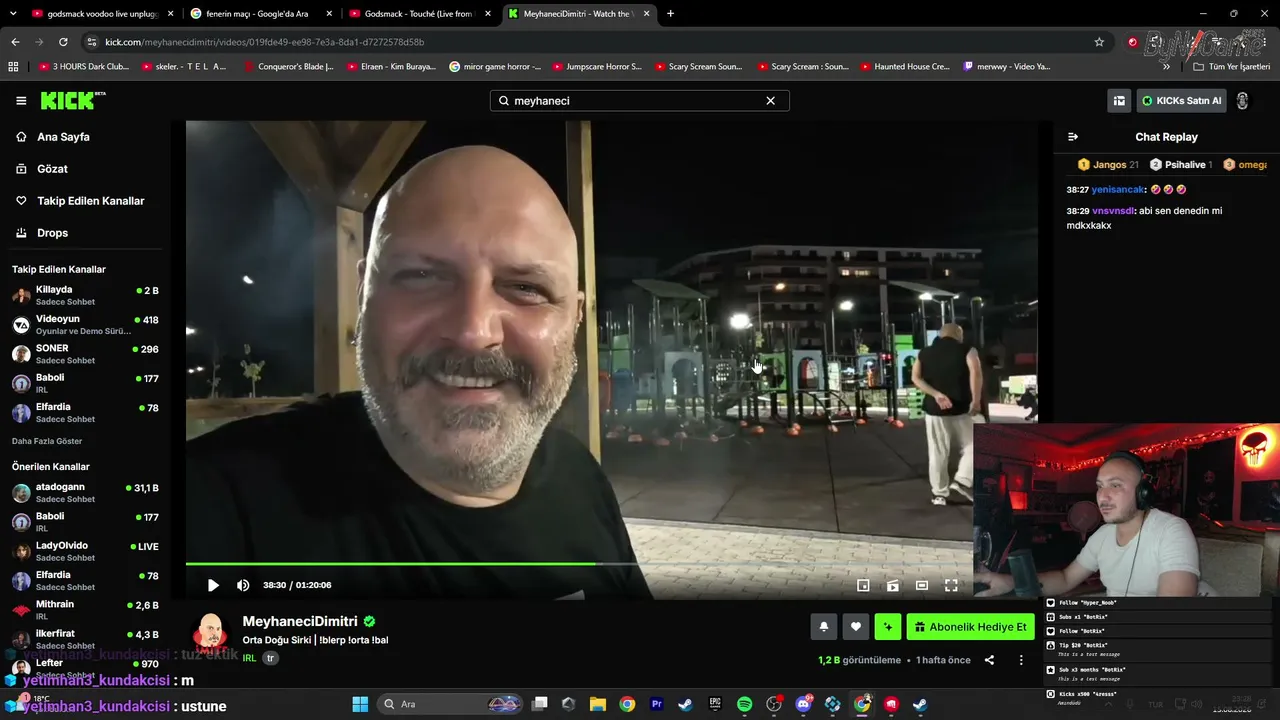Open 'Conqueror's Blade' bookmark
This screenshot has width=1280, height=720.
[288, 67]
